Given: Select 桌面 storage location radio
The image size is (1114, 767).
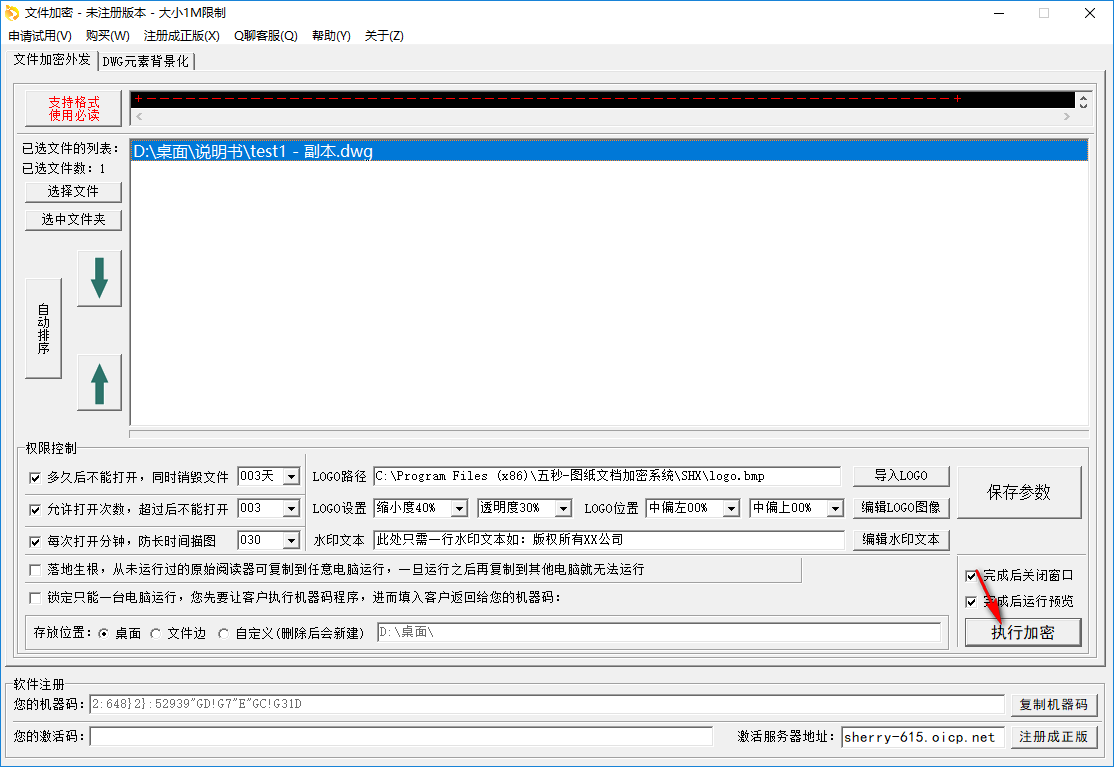Looking at the screenshot, I should coord(104,633).
